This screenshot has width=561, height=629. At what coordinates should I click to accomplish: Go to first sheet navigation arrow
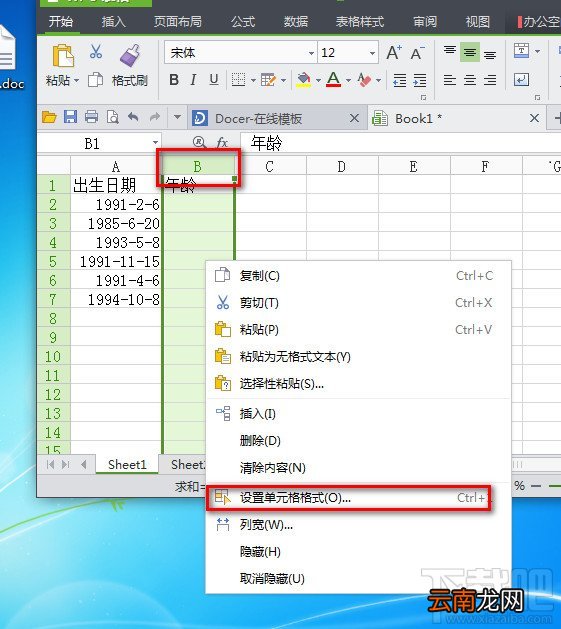click(50, 465)
